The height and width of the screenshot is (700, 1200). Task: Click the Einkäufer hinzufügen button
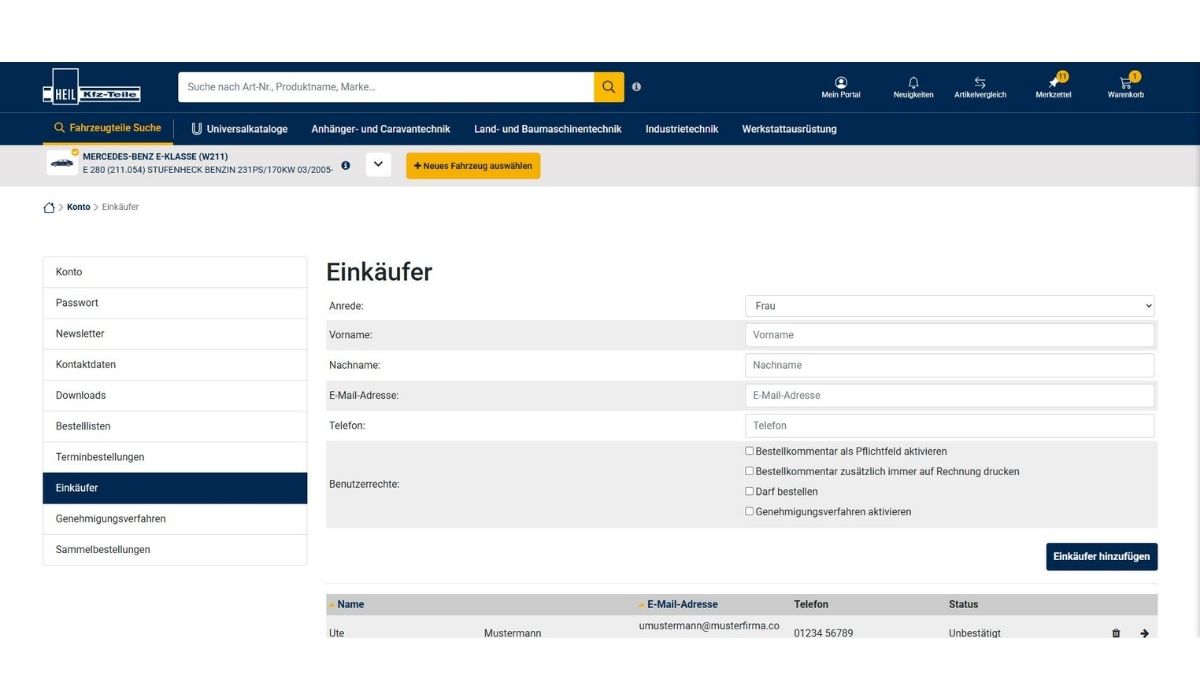1101,557
